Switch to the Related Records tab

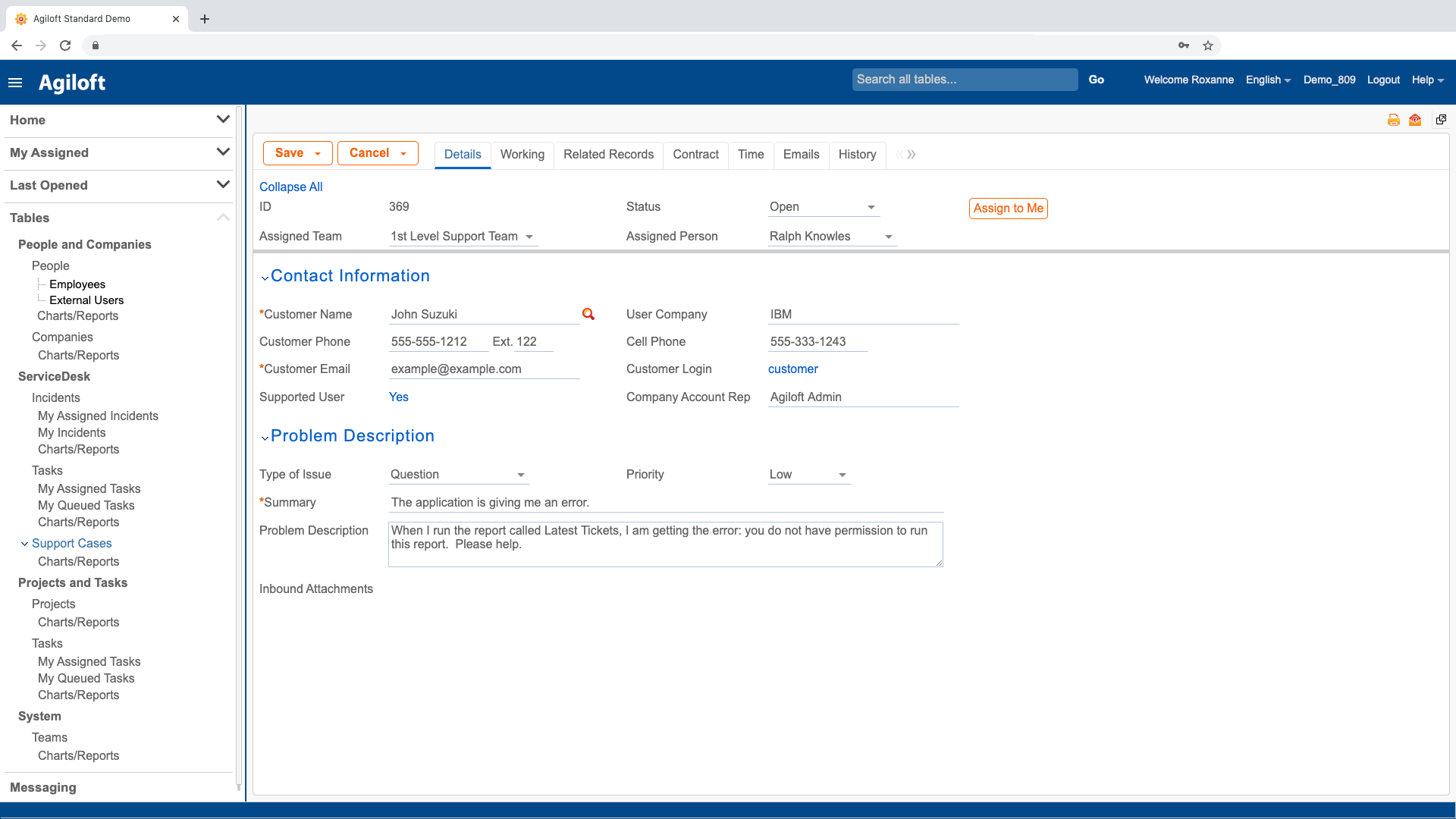point(608,155)
